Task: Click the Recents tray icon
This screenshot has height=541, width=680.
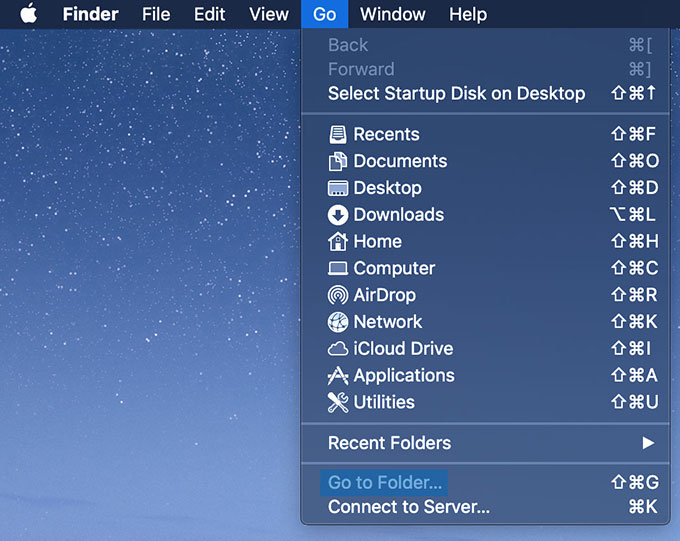Action: tap(337, 134)
